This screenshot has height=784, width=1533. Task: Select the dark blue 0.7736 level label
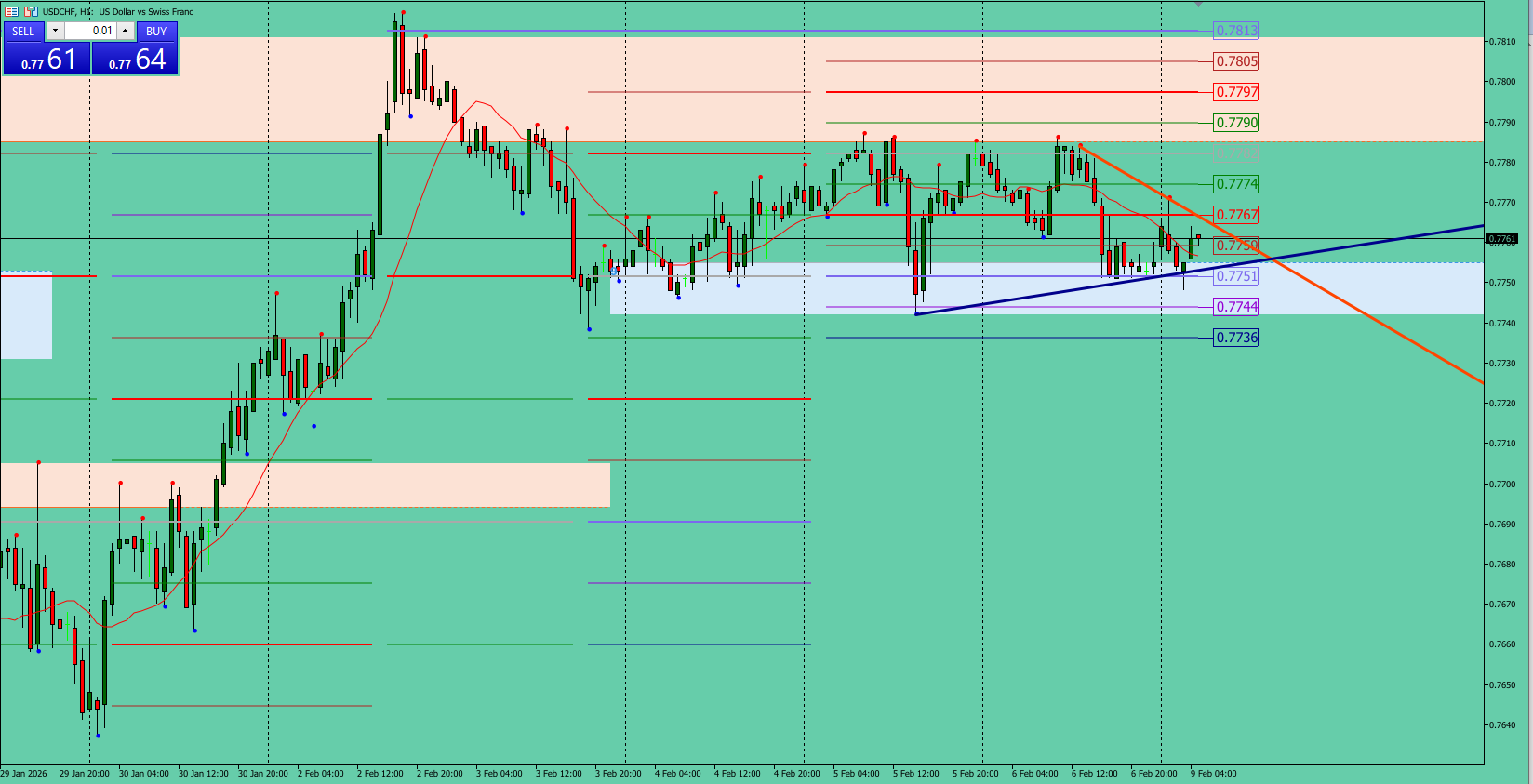click(1236, 338)
